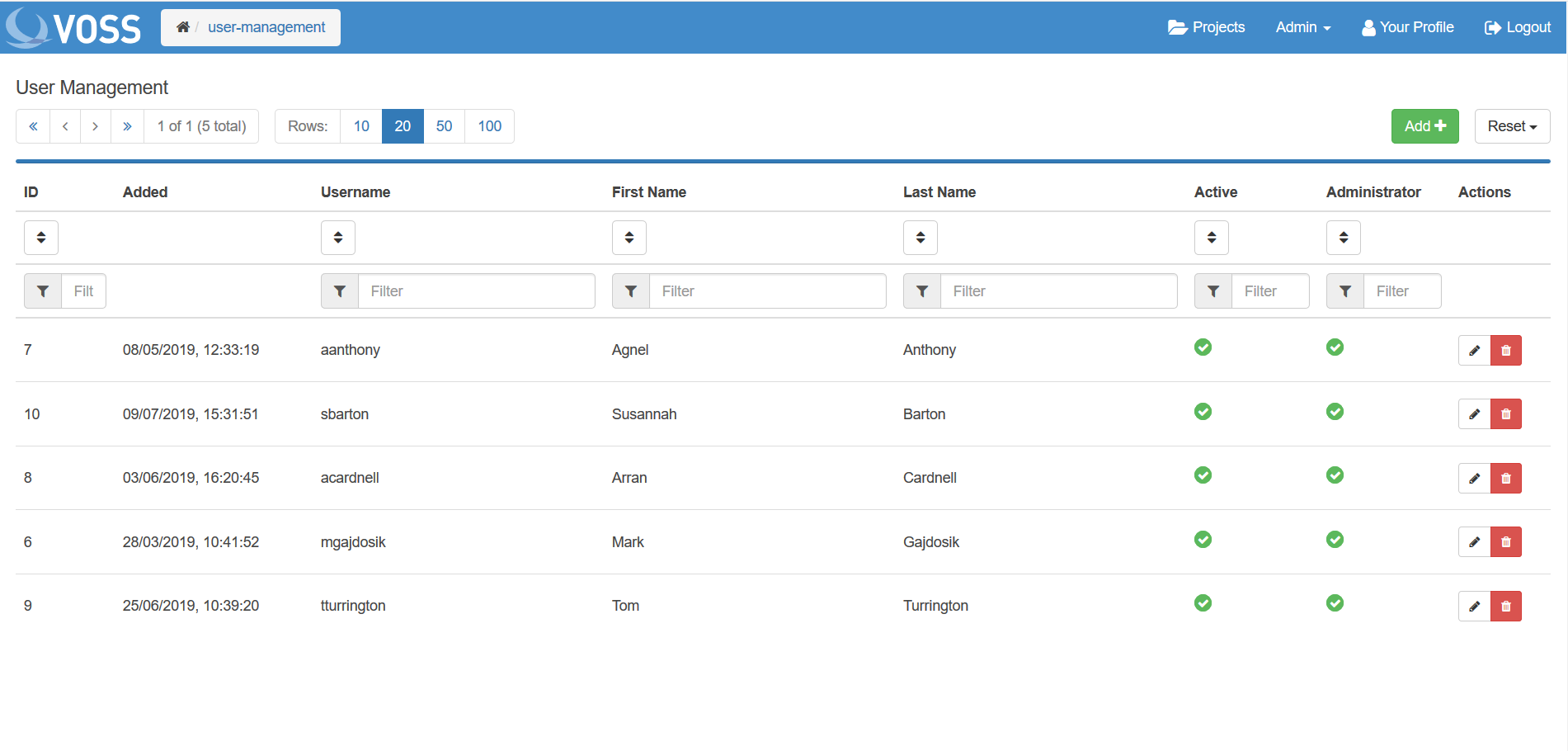1568x751 pixels.
Task: Expand the Reset dropdown button
Action: tap(1511, 126)
